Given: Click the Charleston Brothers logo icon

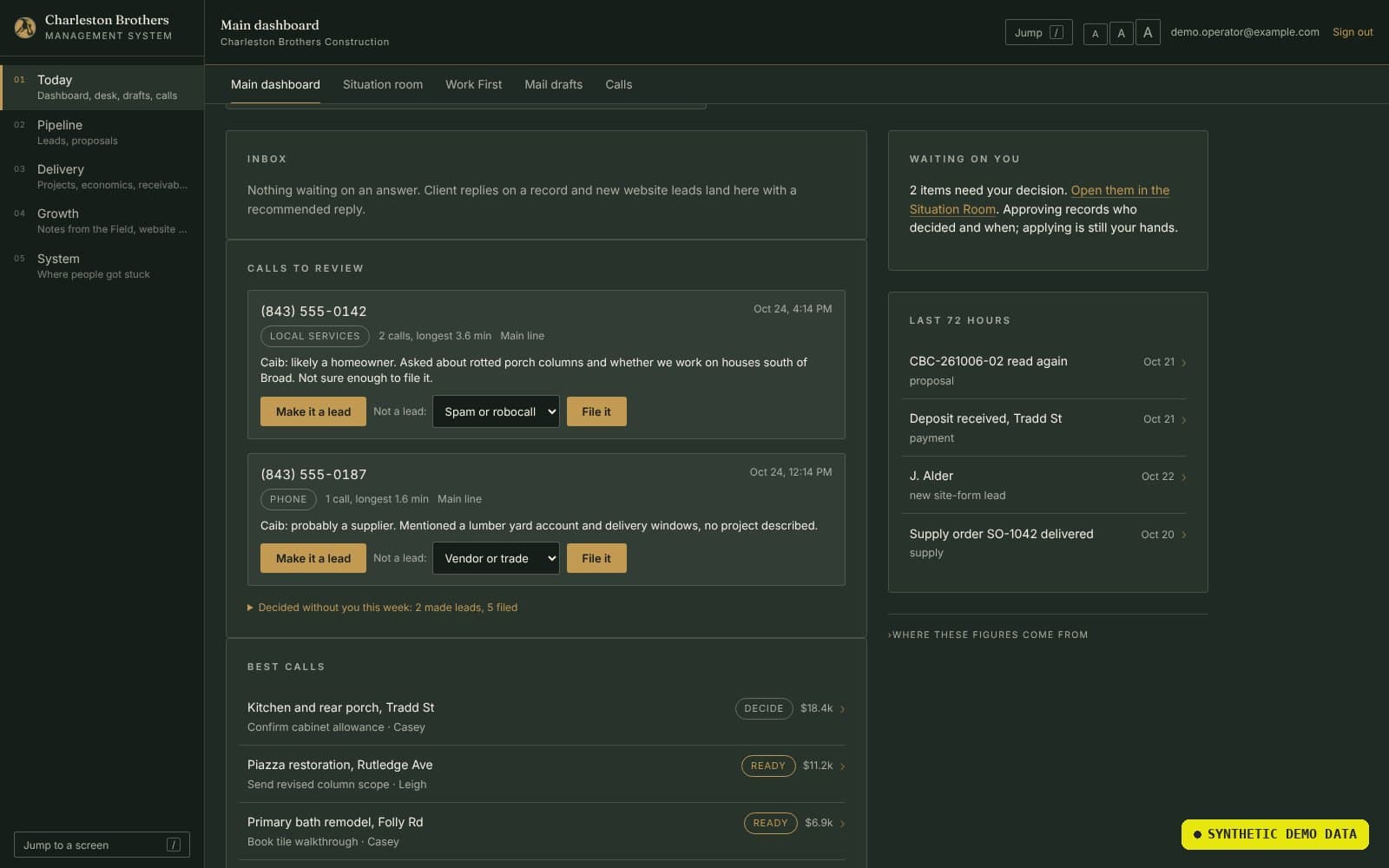Looking at the screenshot, I should pyautogui.click(x=25, y=28).
